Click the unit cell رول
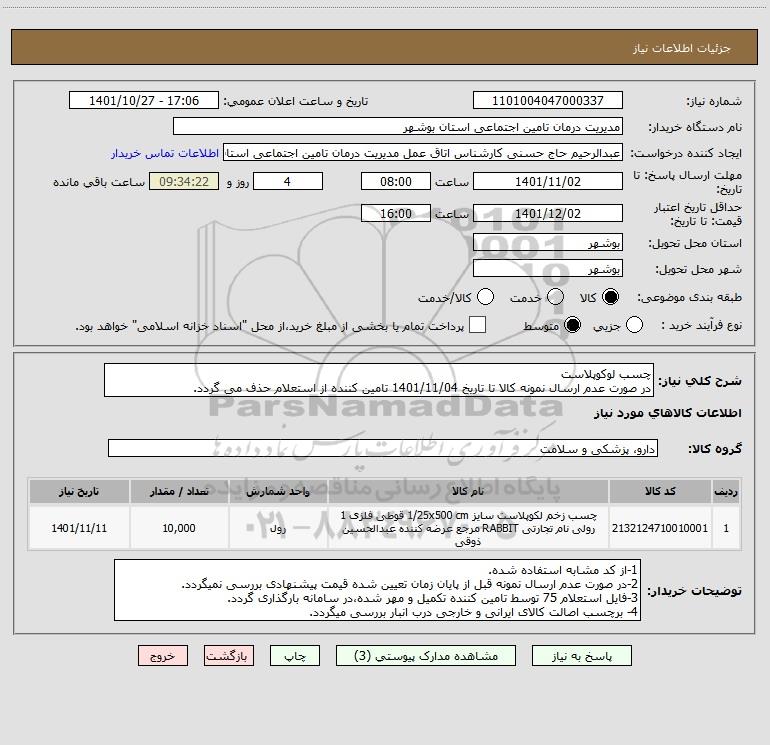Viewport: 770px width, 745px height. (278, 528)
